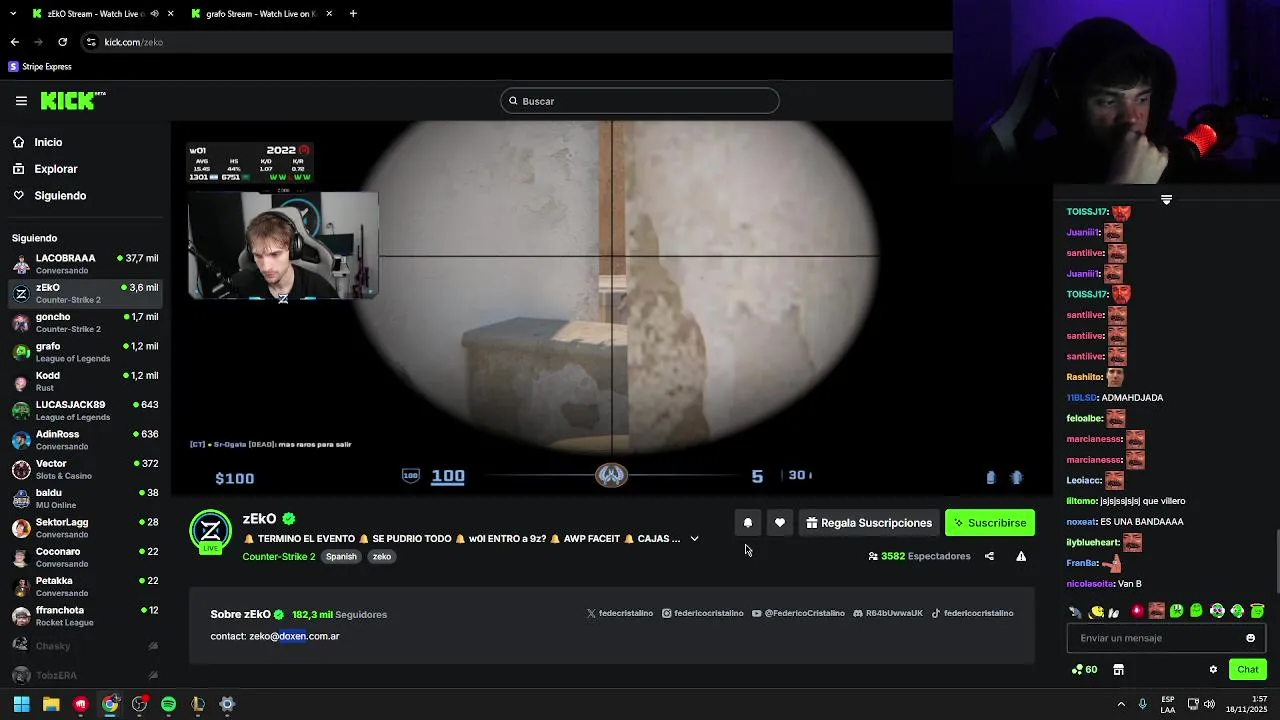Open grafo channel in following list

[x=85, y=352]
